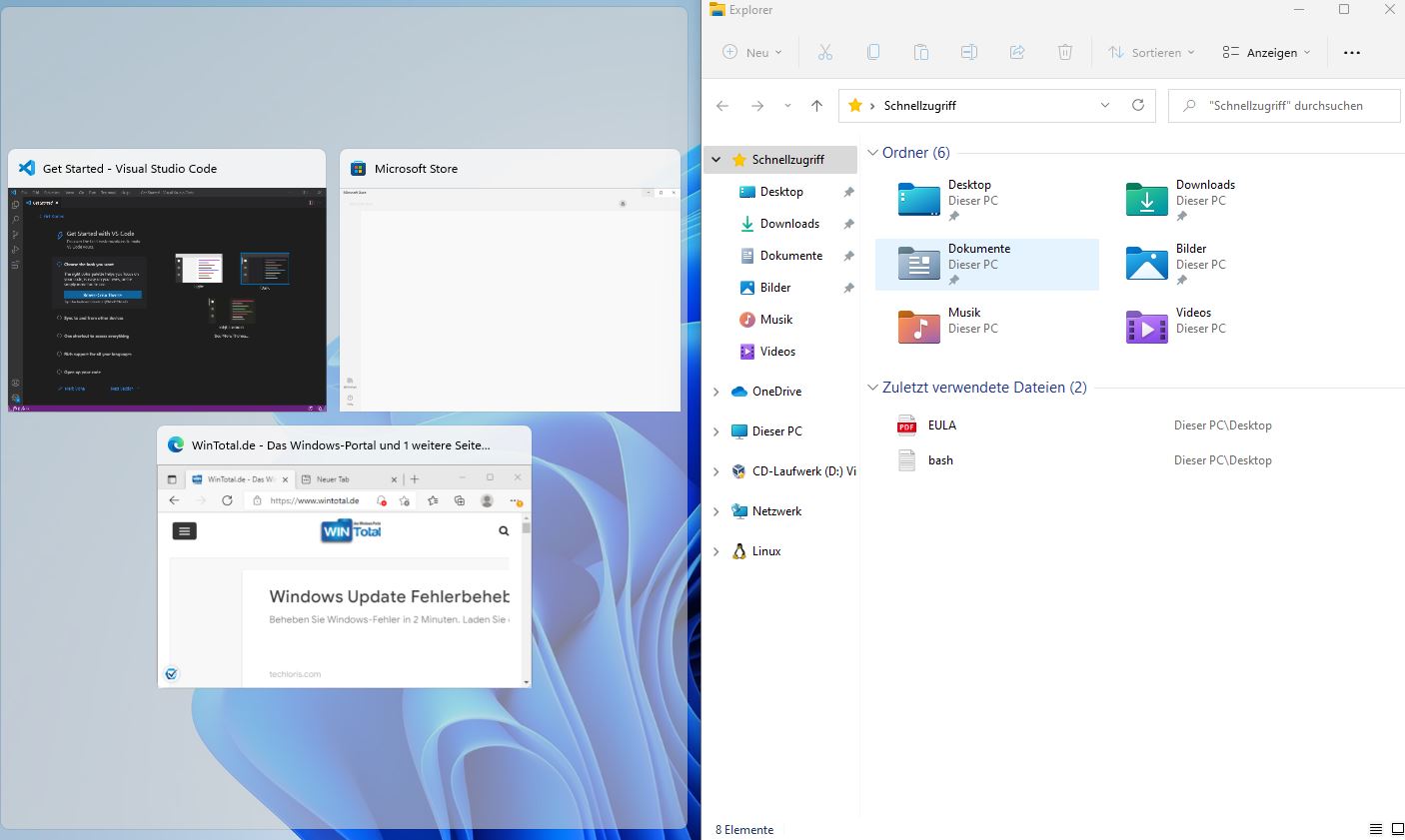Click the Copy icon in Explorer toolbar

872,52
